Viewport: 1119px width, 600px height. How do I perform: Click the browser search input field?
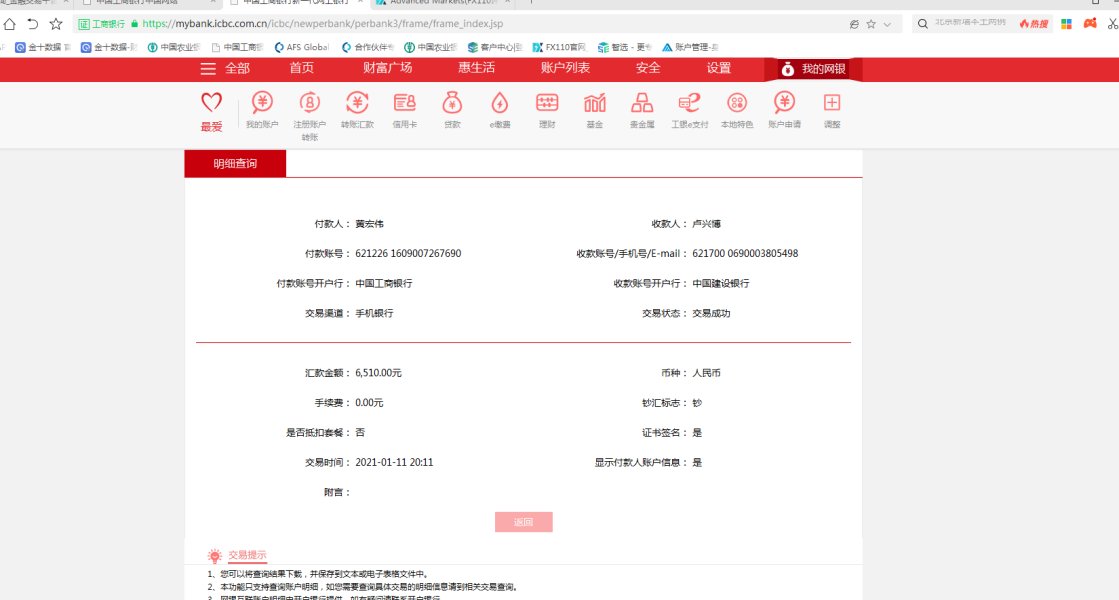pyautogui.click(x=971, y=24)
